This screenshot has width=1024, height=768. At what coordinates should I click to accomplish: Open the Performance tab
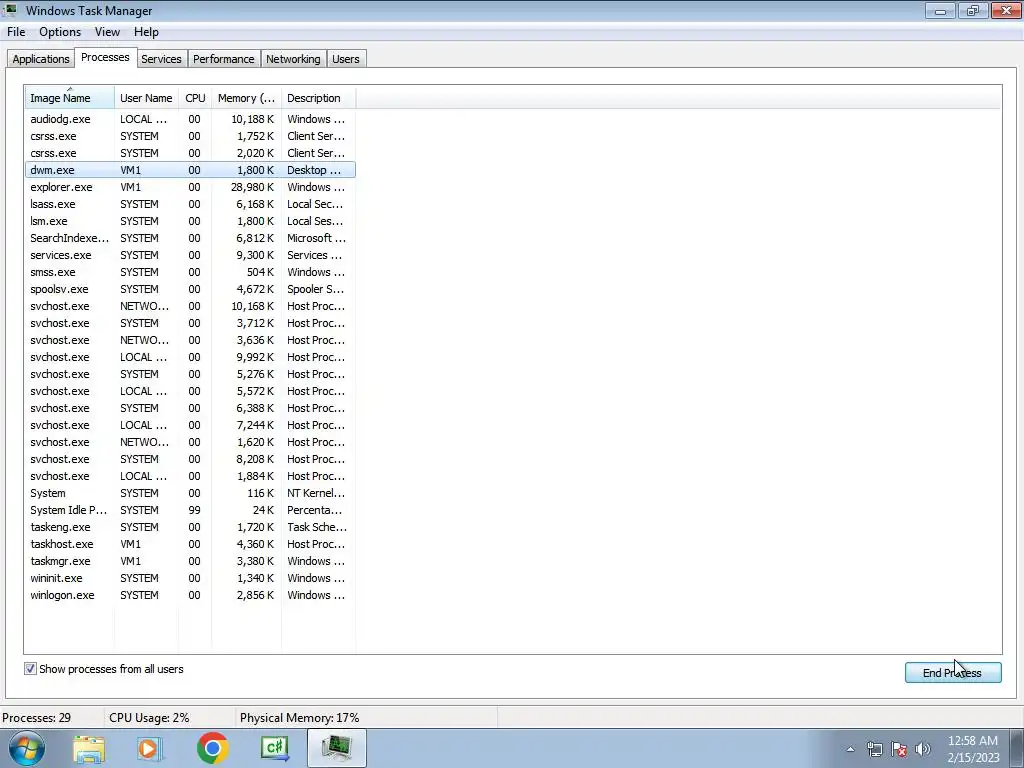[x=223, y=59]
